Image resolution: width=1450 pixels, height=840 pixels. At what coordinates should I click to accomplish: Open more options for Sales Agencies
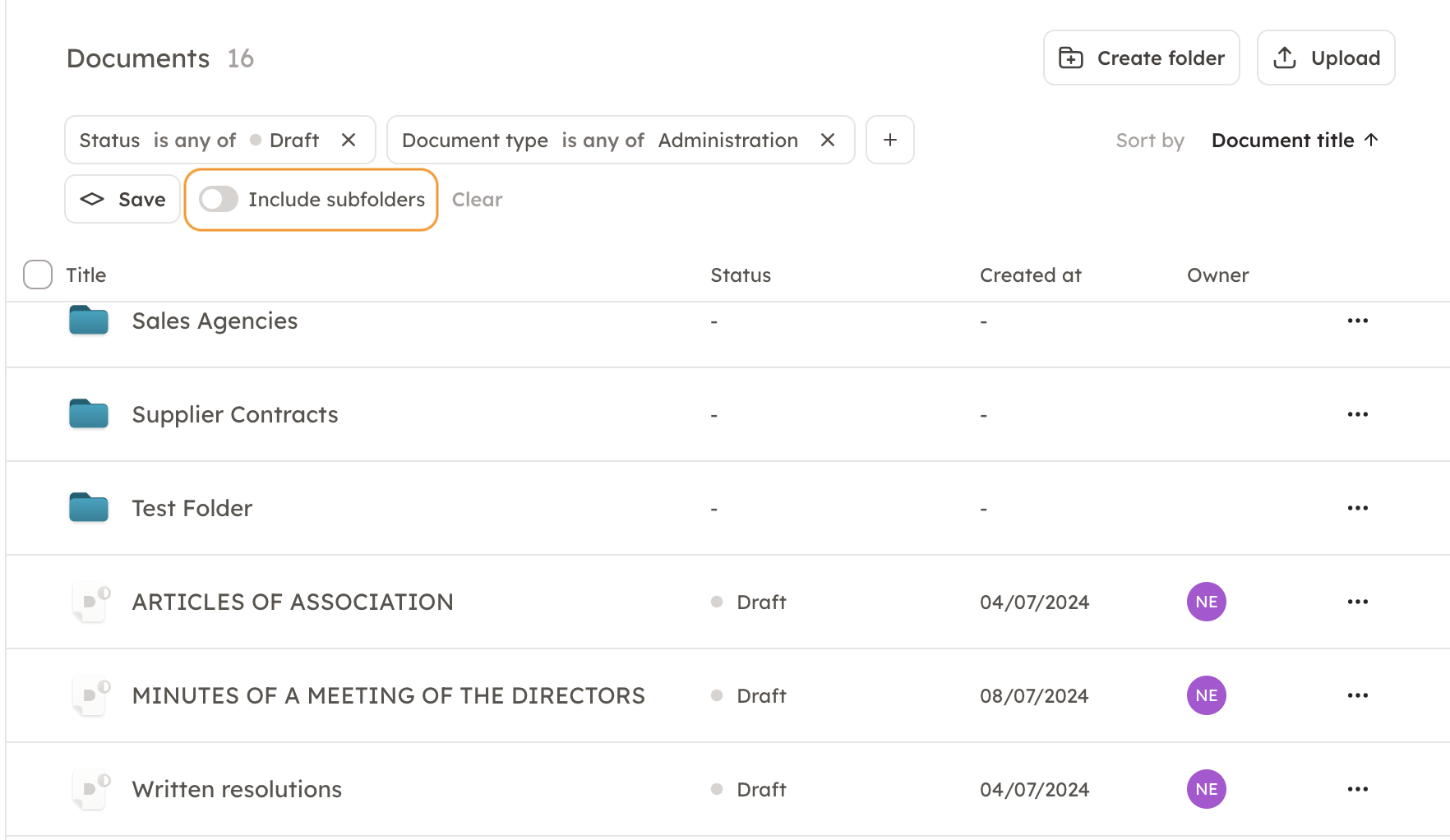click(1357, 321)
